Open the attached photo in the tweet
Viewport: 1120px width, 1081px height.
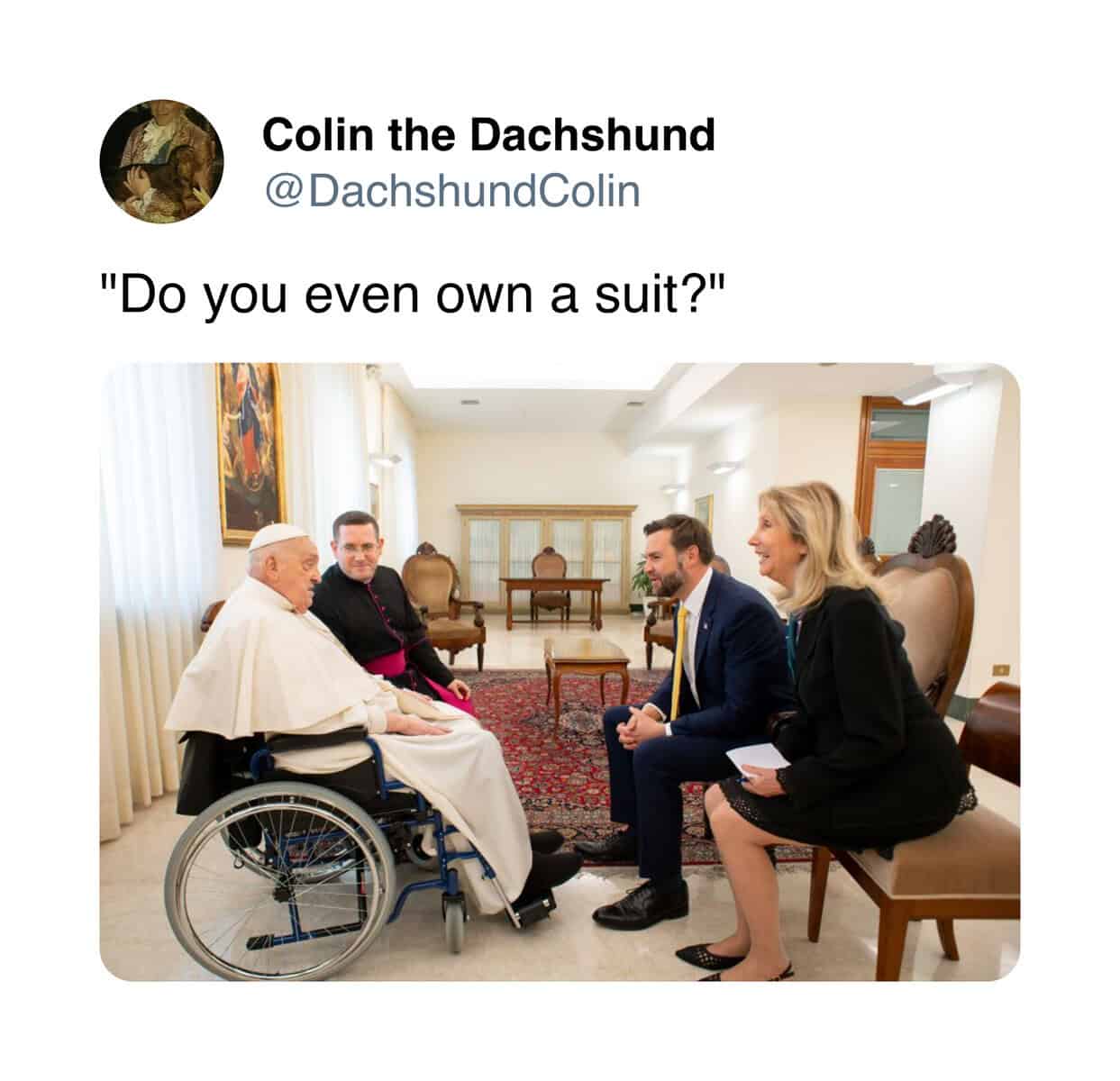(x=560, y=671)
